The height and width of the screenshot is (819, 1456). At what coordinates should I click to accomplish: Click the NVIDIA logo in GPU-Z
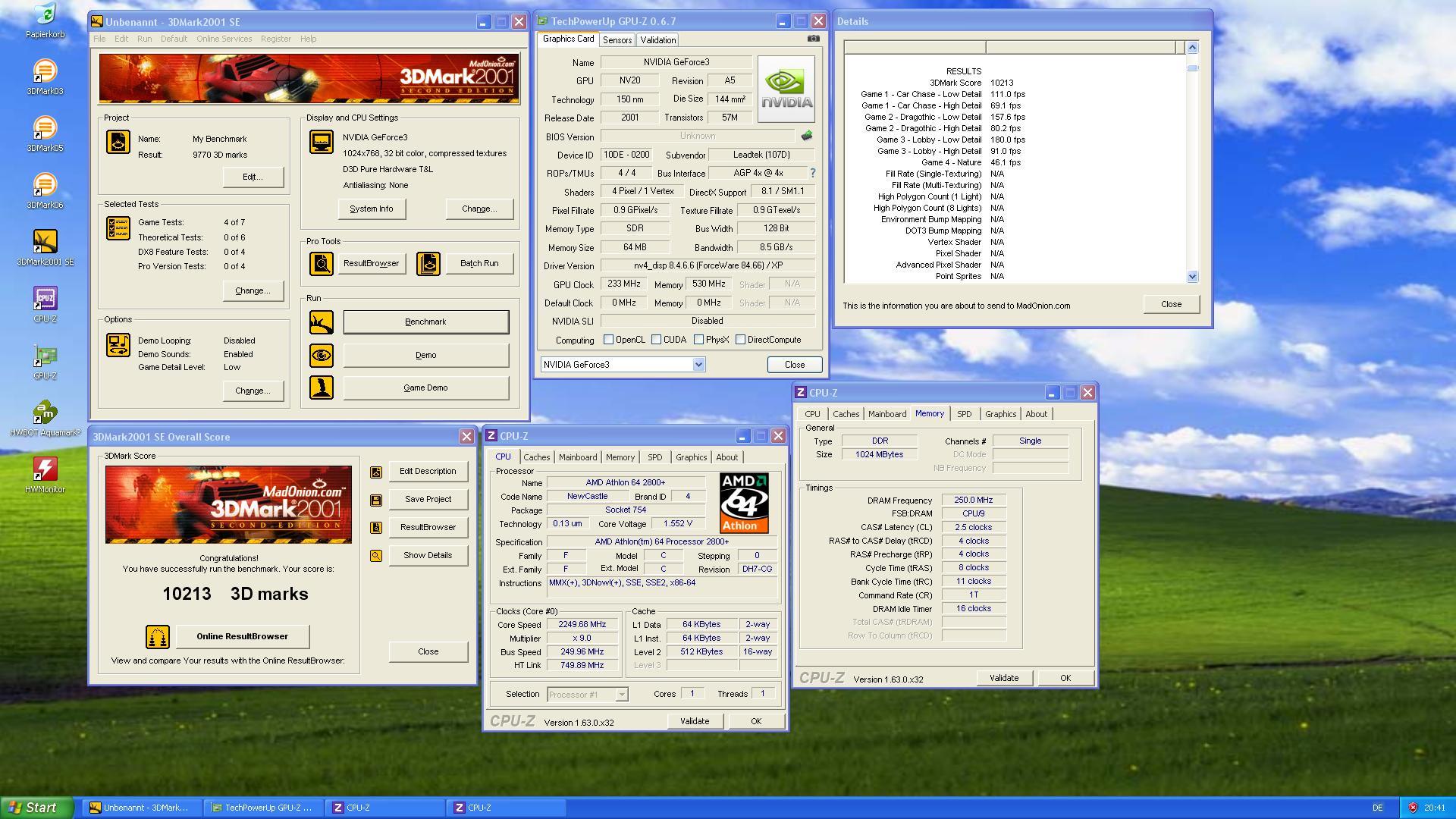(786, 89)
